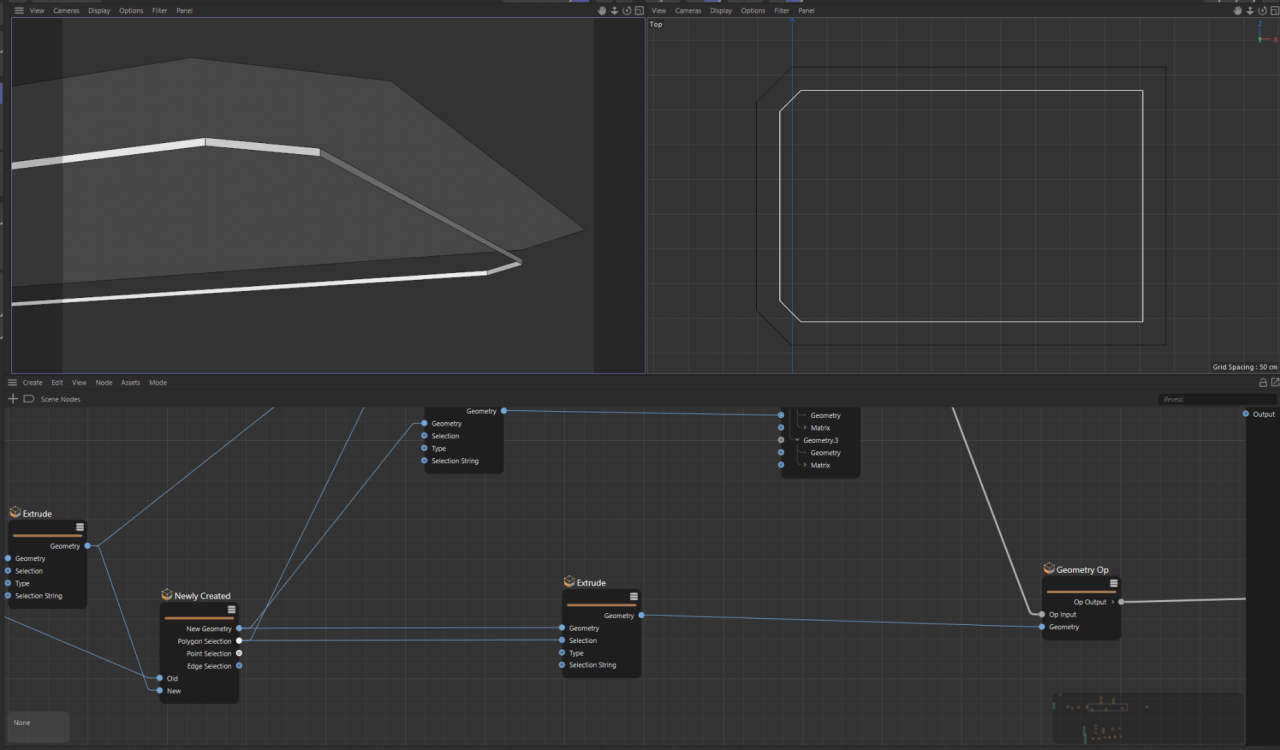Open the node editor Edit menu
1280x750 pixels.
(57, 382)
